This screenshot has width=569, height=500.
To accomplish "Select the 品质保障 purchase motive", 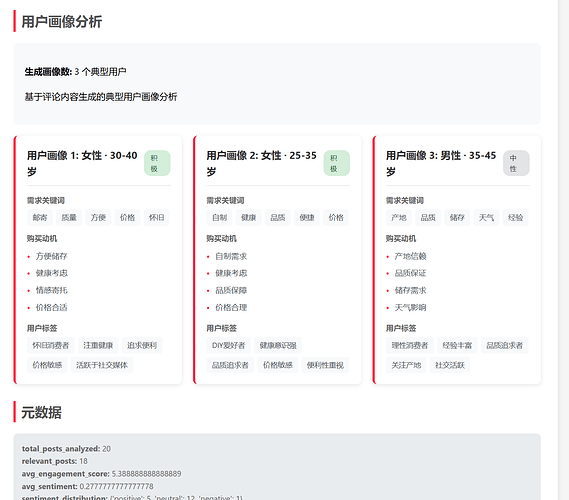I will [231, 290].
